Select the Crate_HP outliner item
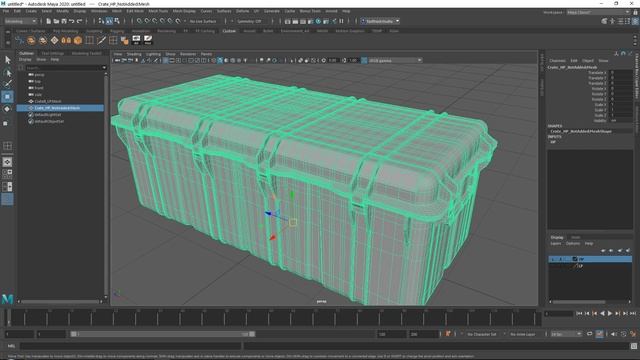Viewport: 640px width, 360px height. point(60,108)
